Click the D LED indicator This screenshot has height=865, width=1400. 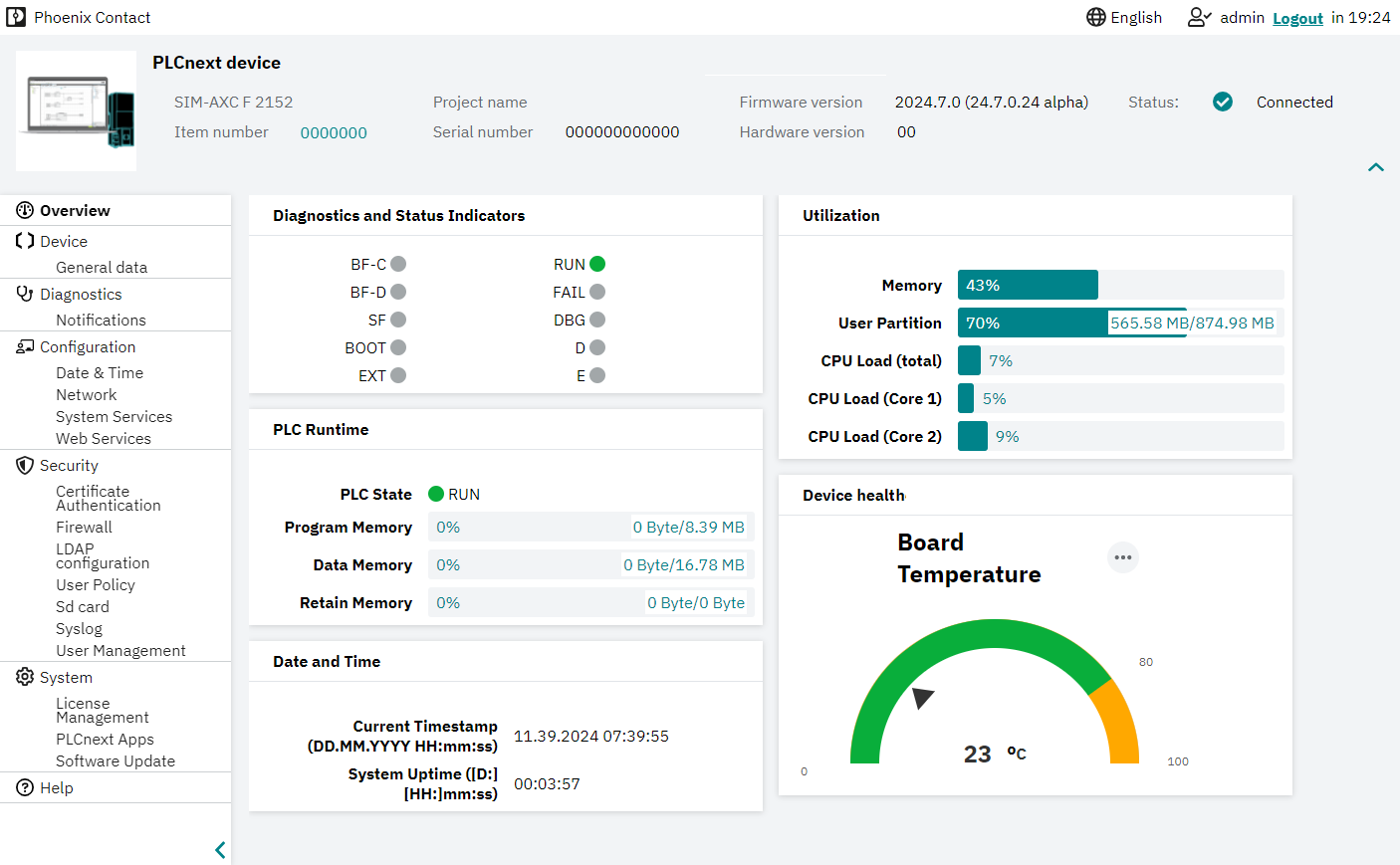[x=597, y=347]
